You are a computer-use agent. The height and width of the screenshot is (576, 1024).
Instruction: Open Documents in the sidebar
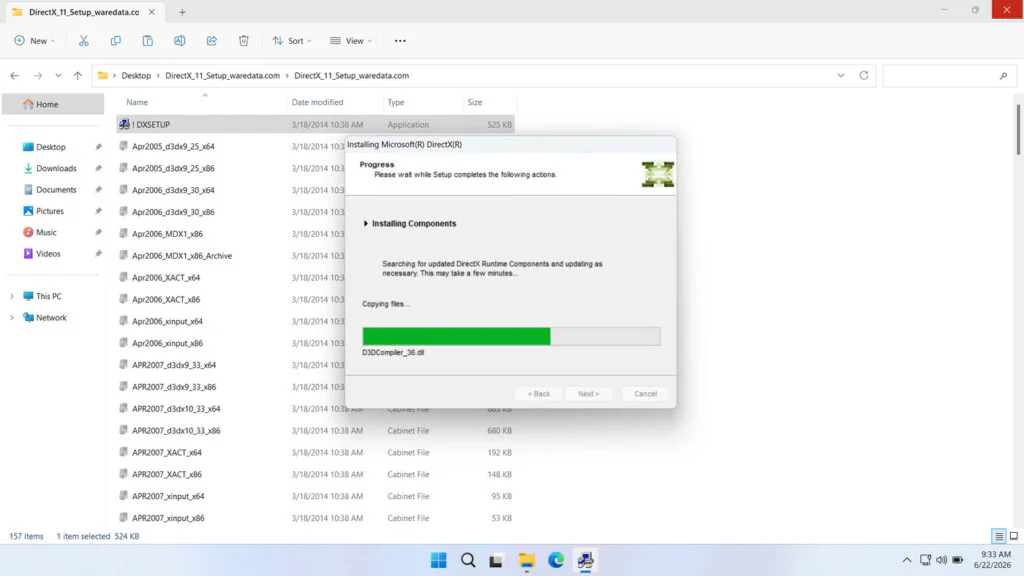pos(56,190)
